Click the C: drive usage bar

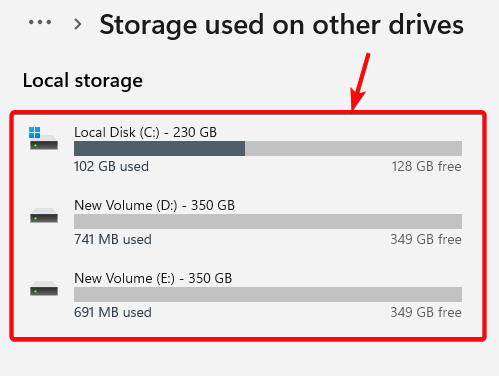point(268,148)
